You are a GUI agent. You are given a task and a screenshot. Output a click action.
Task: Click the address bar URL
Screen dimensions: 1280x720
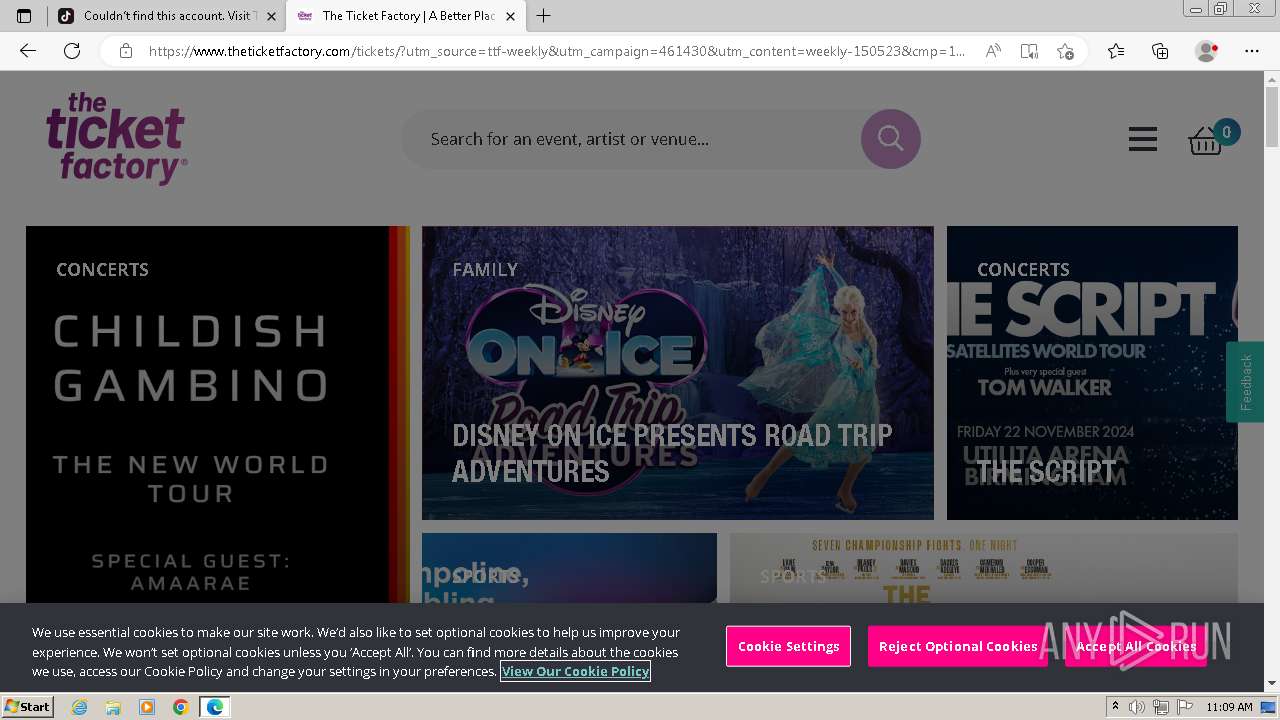(557, 51)
